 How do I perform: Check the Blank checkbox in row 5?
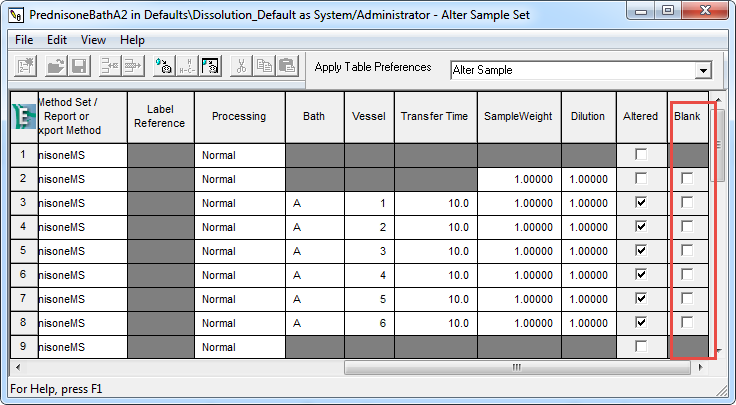[x=687, y=250]
